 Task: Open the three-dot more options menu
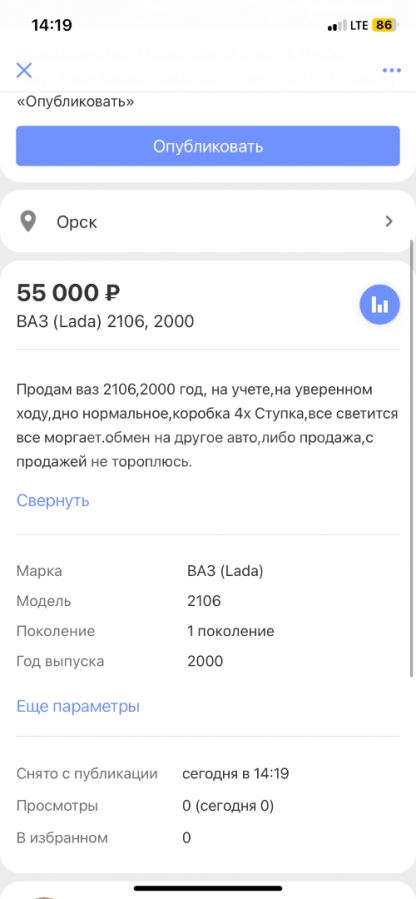tap(391, 71)
